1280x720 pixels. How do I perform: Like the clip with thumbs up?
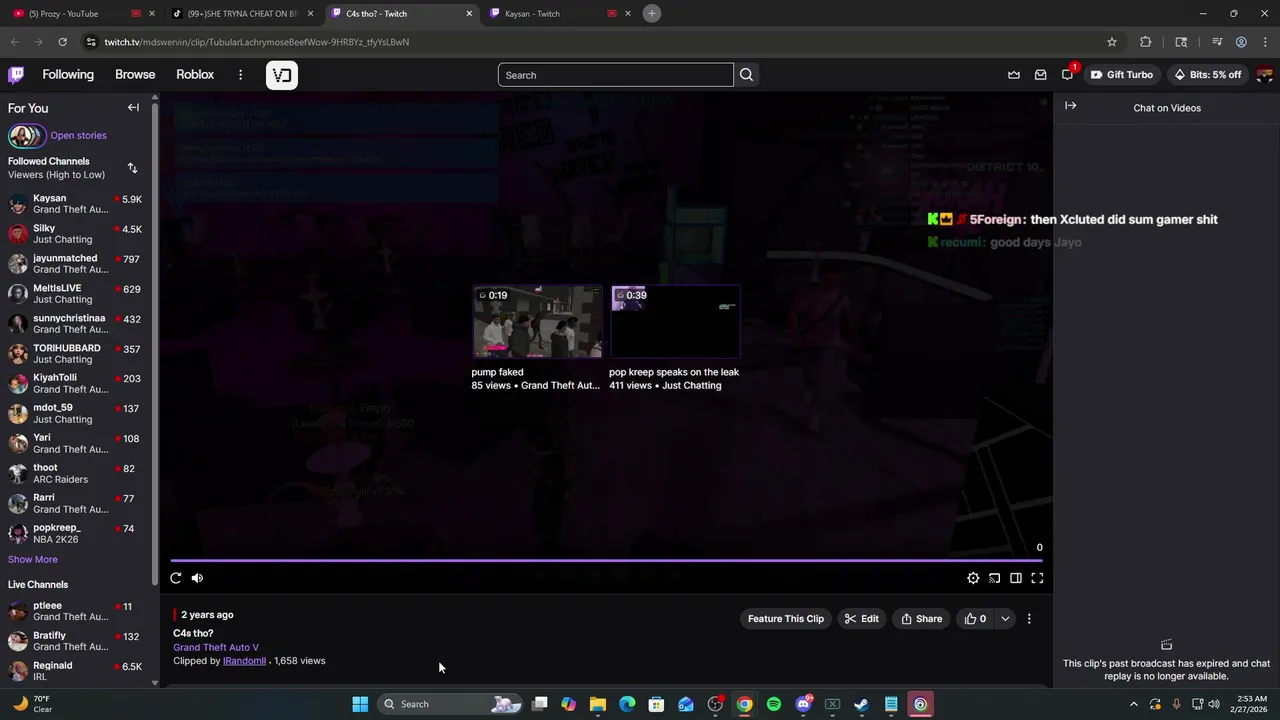975,619
